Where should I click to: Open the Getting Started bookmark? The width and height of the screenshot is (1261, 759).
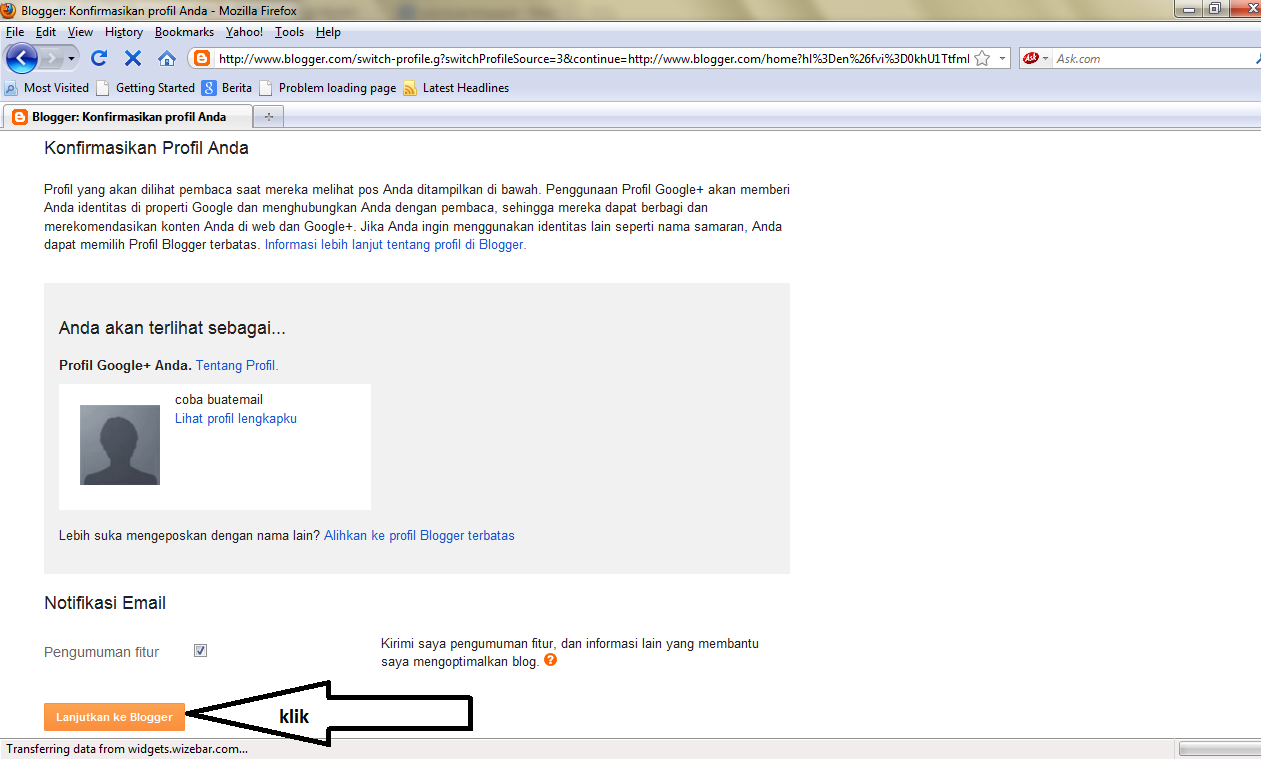146,88
